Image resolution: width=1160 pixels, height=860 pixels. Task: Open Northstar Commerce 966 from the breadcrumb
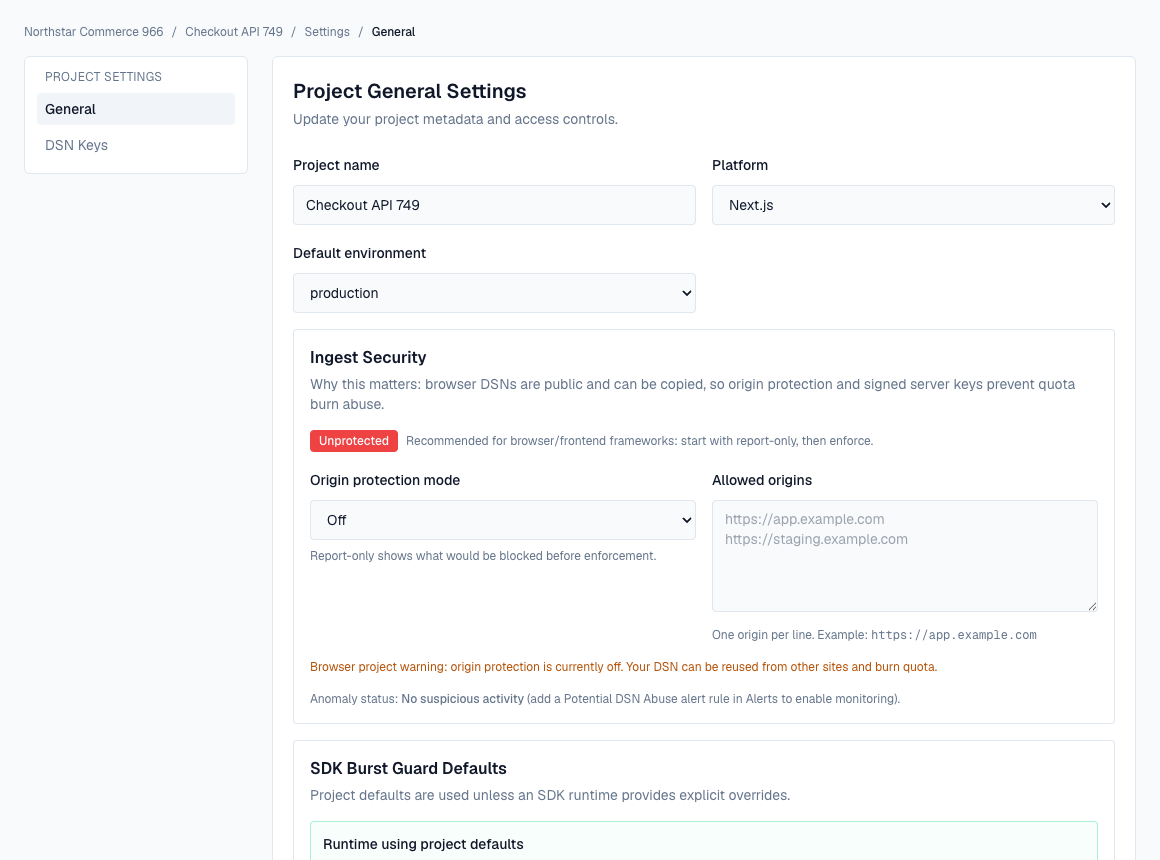(93, 31)
